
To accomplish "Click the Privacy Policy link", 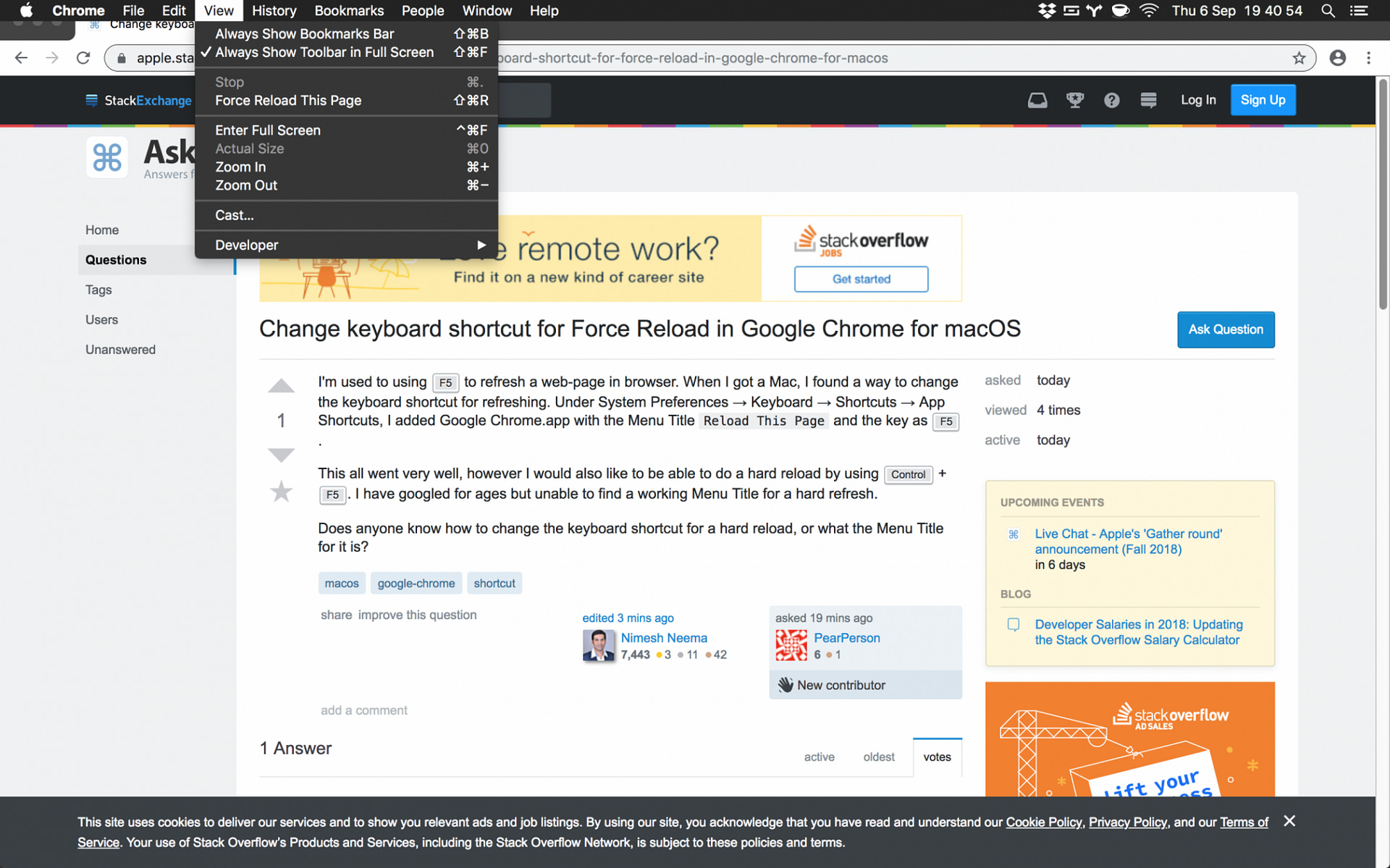I will pos(1127,822).
